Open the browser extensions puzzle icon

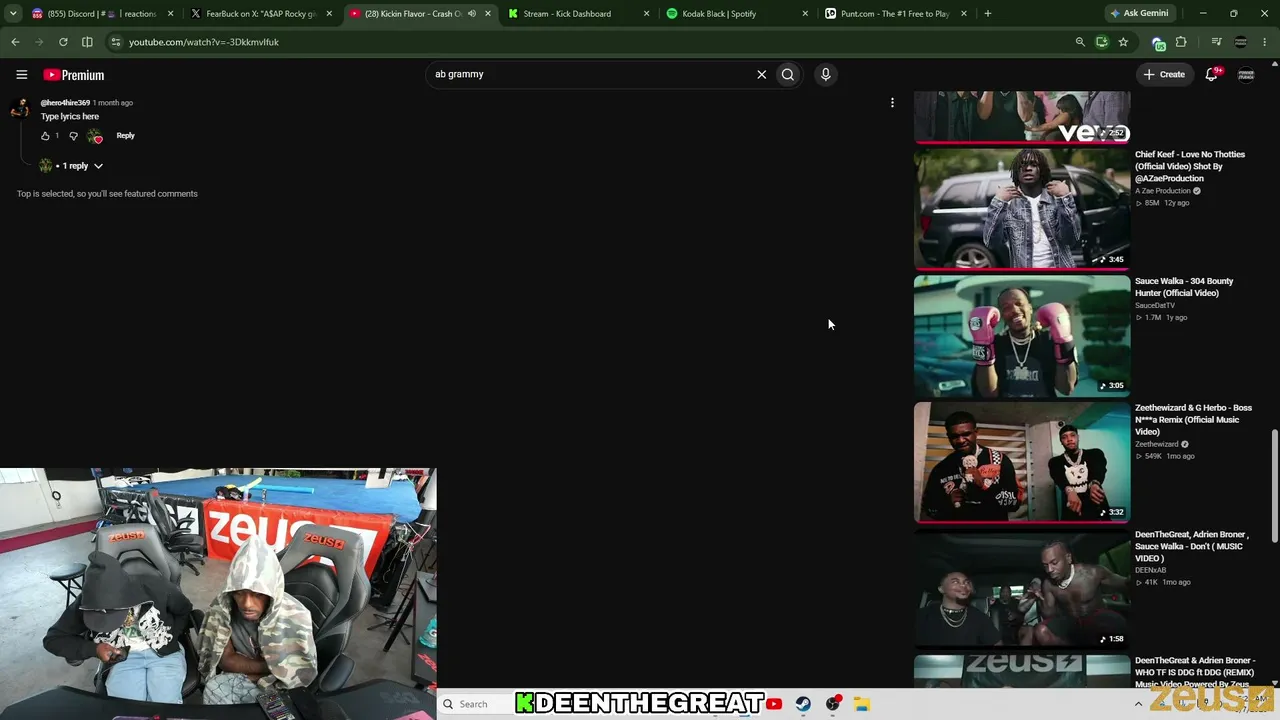(x=1181, y=42)
